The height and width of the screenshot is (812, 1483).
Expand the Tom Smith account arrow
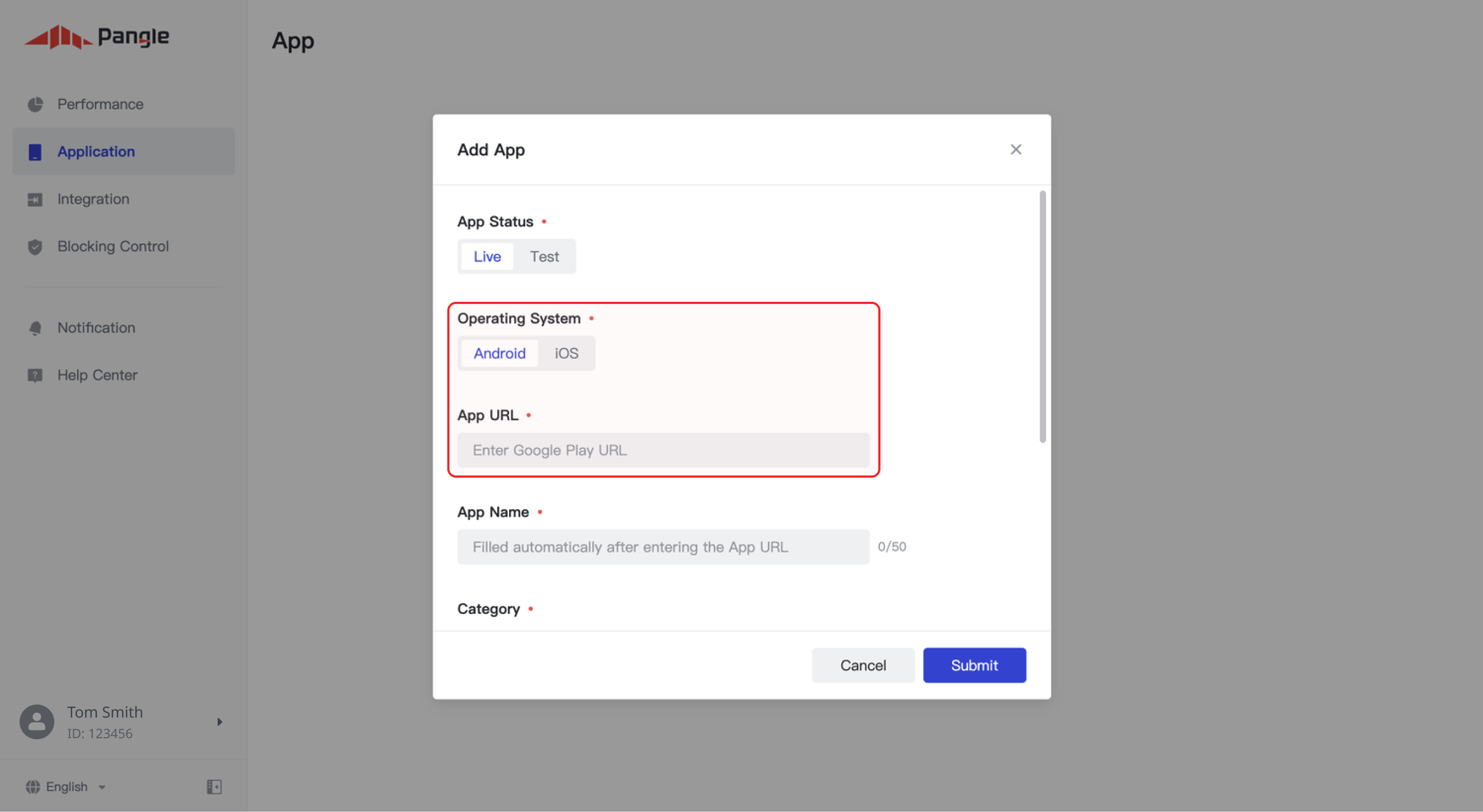[219, 722]
